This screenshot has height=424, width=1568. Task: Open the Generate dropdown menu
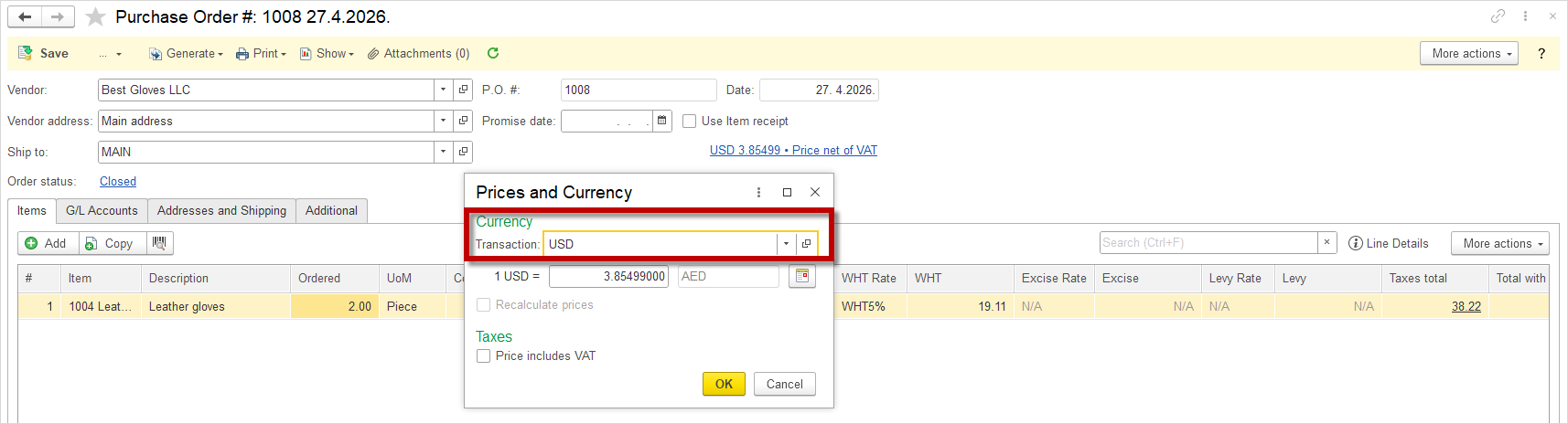[x=187, y=53]
